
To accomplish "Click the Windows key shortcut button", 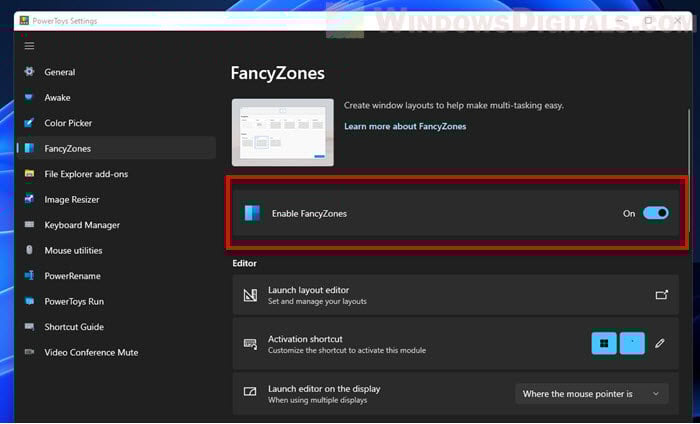I will tap(604, 343).
